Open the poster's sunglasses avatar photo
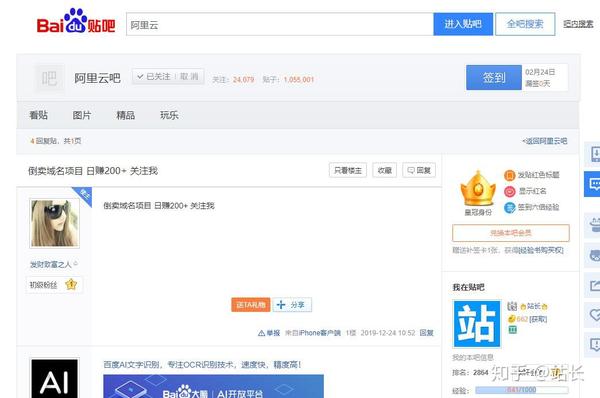Screen dimensions: 600x398 click(x=54, y=223)
